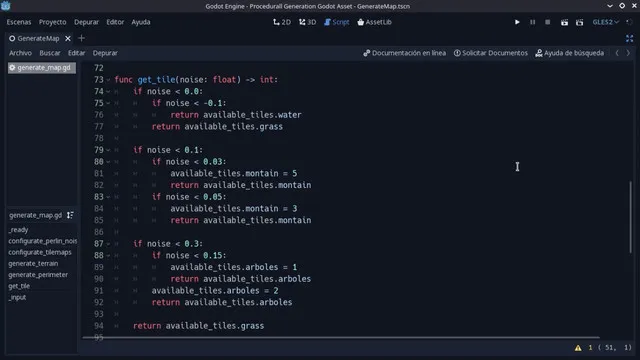
Task: Open script Archivo menu
Action: tap(20, 53)
